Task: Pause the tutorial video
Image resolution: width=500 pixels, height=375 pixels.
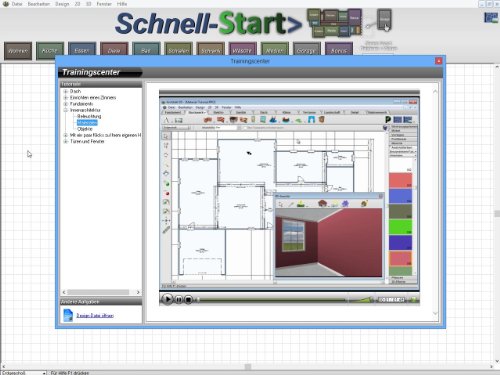Action: (179, 300)
